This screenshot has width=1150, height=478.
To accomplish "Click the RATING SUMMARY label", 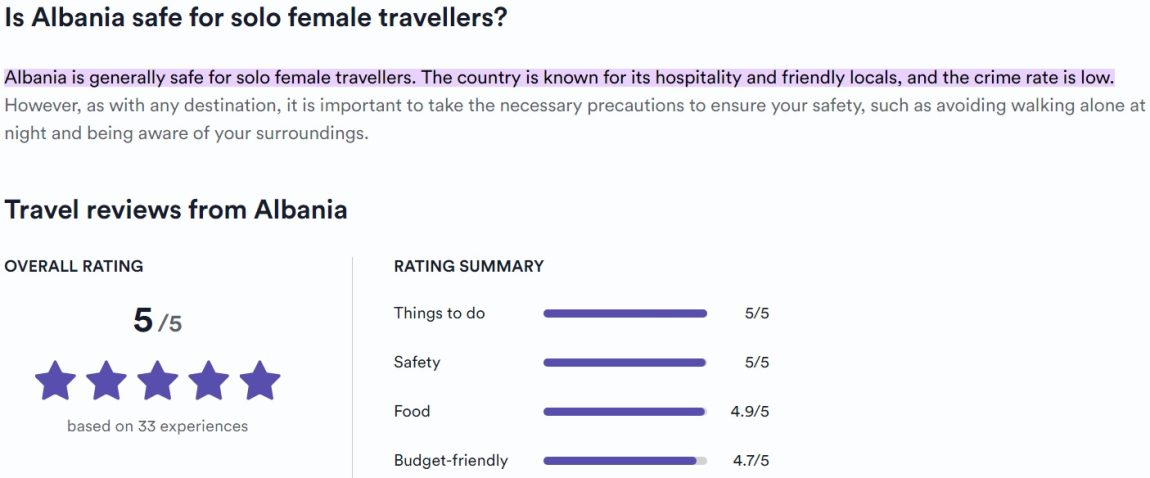I will (469, 266).
